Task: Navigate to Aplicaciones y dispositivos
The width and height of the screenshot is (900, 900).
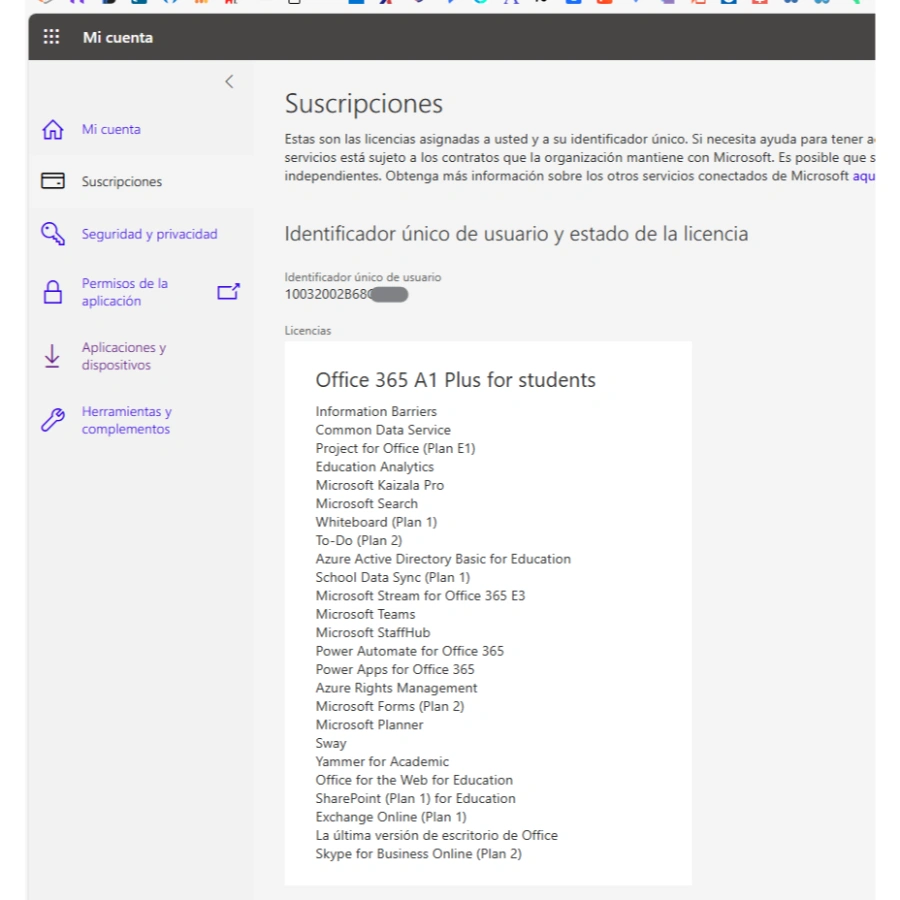Action: click(x=124, y=357)
